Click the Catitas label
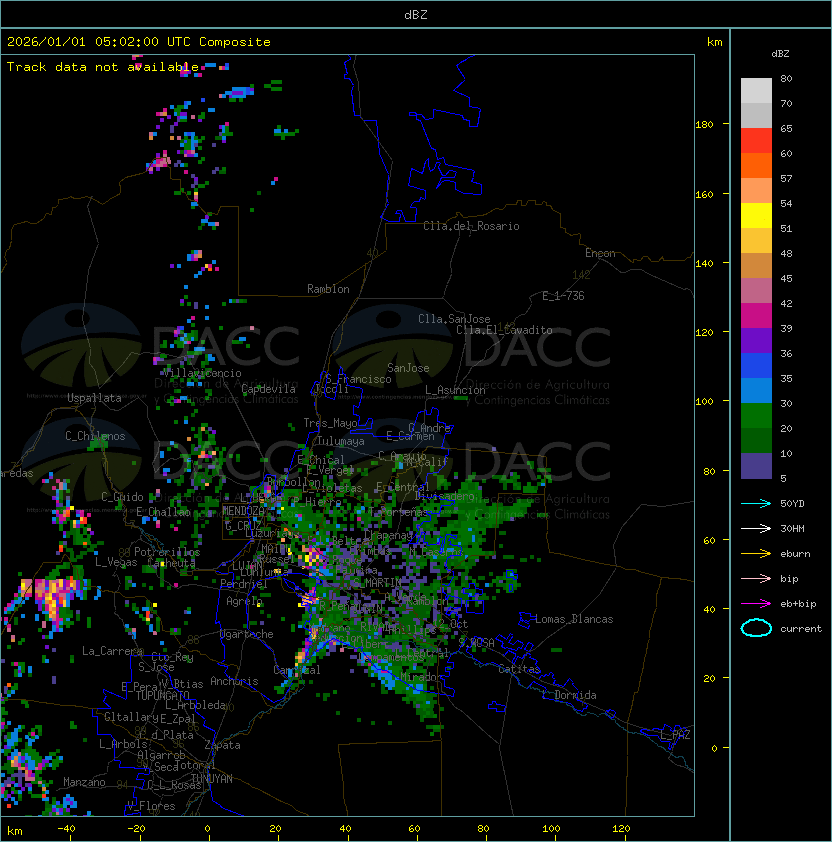Image resolution: width=832 pixels, height=842 pixels. [519, 669]
